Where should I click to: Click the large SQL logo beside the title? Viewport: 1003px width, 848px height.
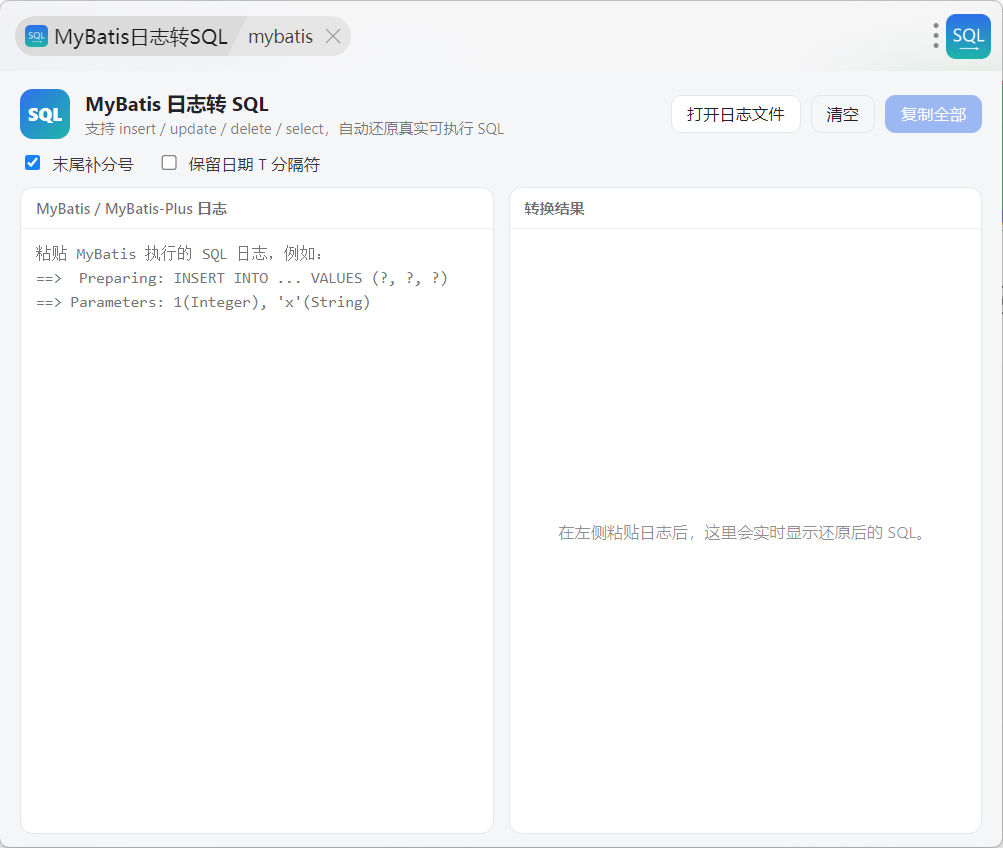pos(45,114)
